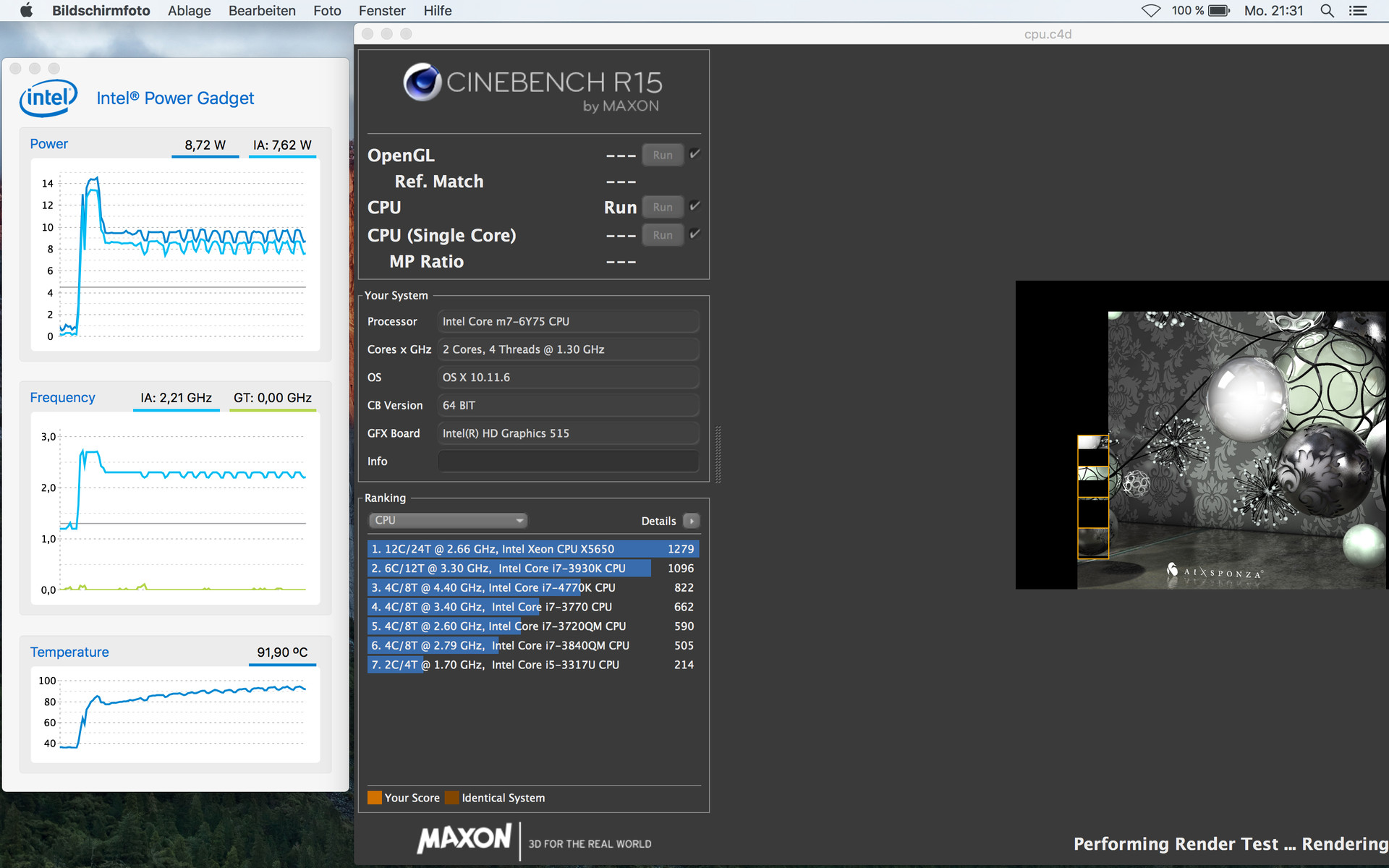Screen dimensions: 1389x868
Task: Open Notification Center list icon
Action: [1358, 10]
